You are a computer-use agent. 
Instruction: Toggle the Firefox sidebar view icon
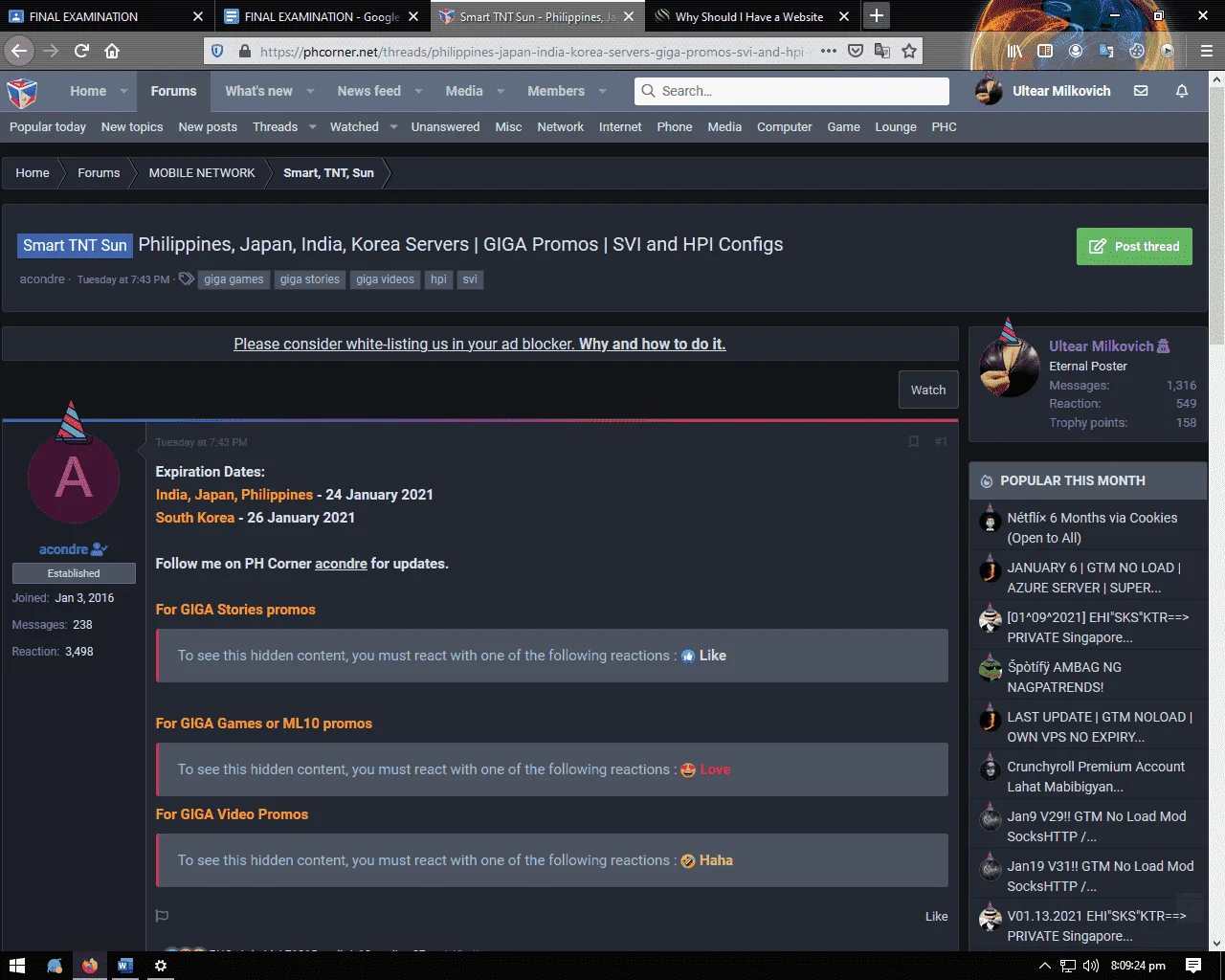pos(1045,52)
